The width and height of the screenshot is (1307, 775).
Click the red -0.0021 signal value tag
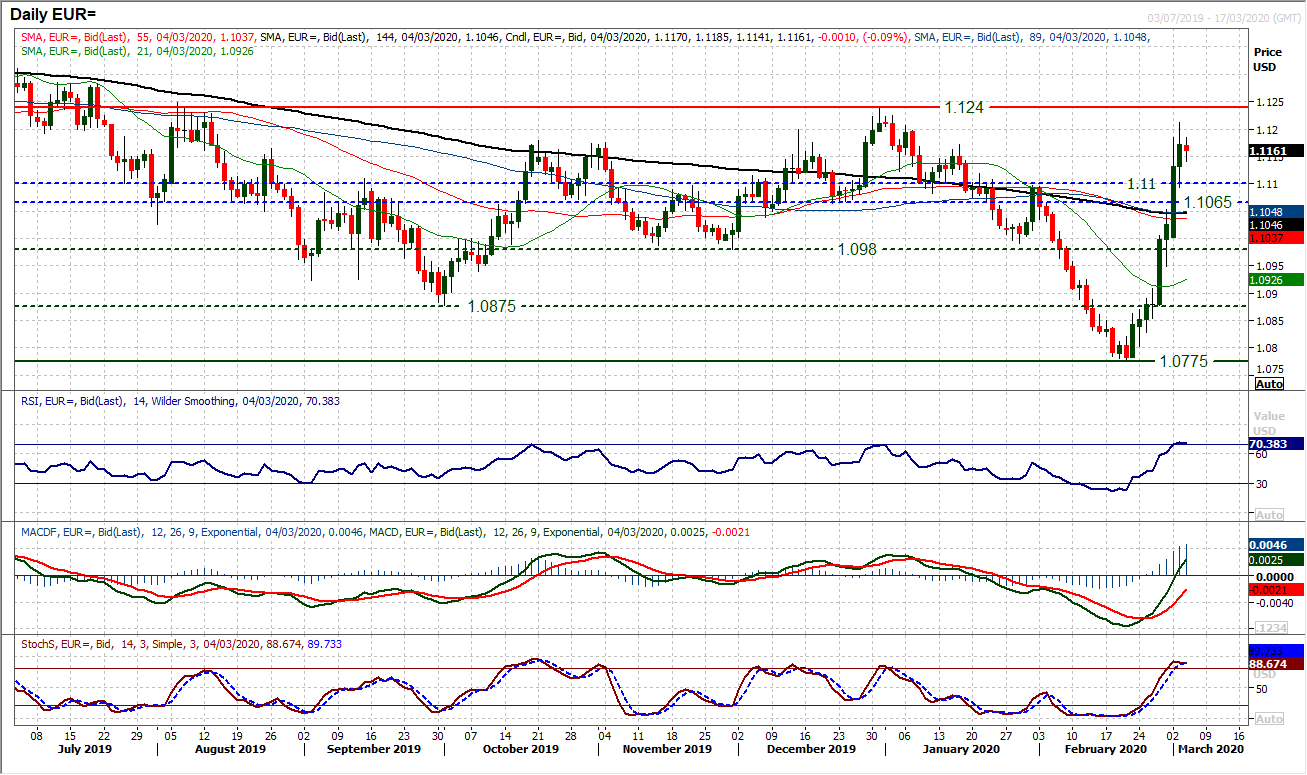[1276, 590]
